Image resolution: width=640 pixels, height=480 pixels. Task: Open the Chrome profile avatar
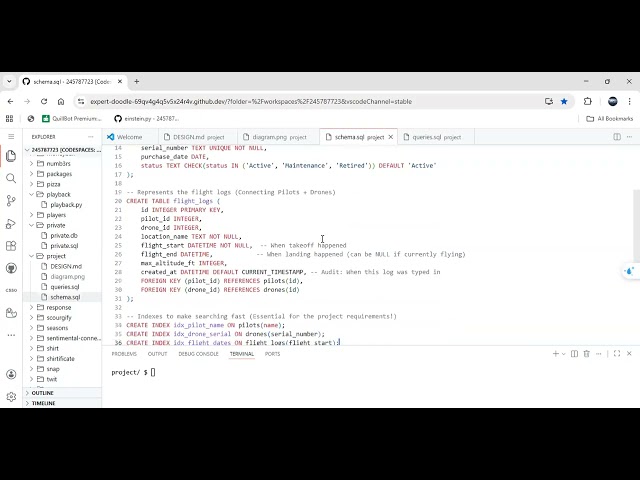612,101
